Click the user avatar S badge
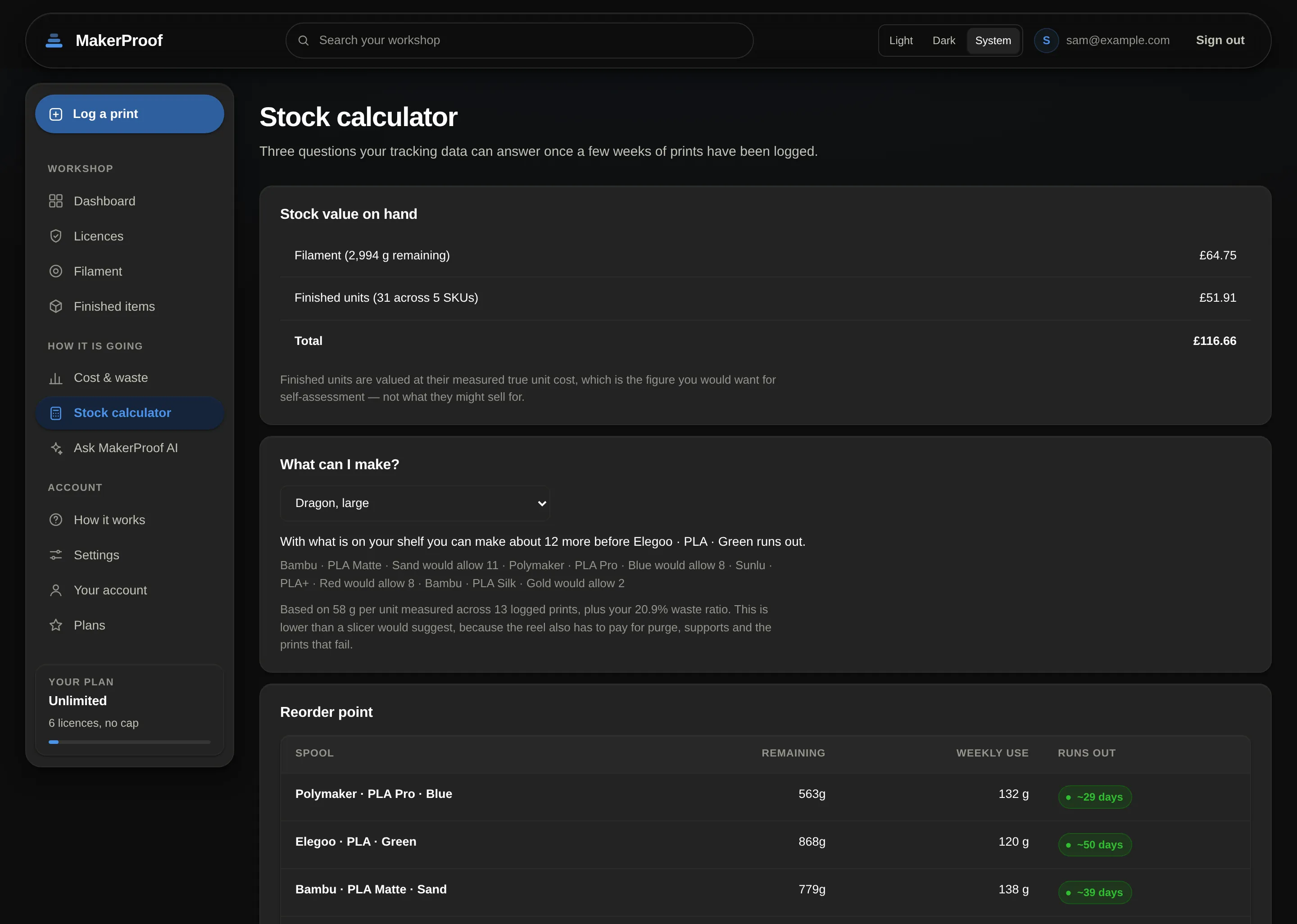The height and width of the screenshot is (924, 1297). 1046,41
